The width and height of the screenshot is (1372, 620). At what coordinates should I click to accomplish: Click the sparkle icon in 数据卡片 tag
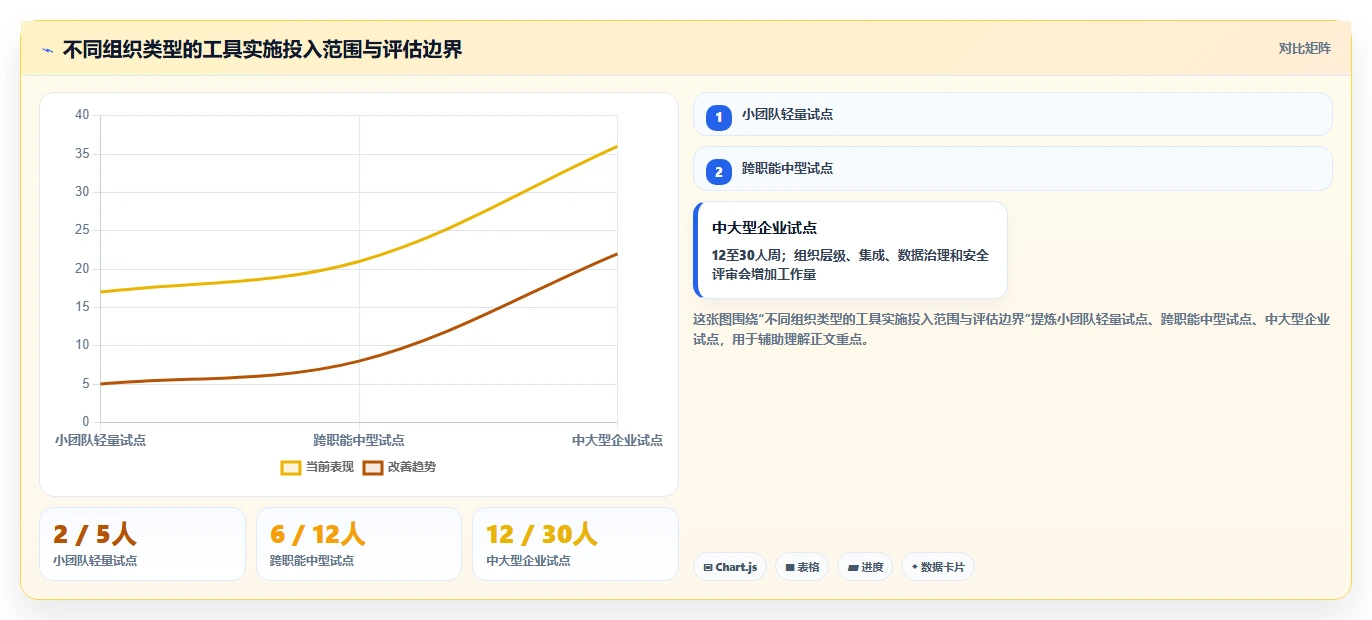click(x=914, y=567)
